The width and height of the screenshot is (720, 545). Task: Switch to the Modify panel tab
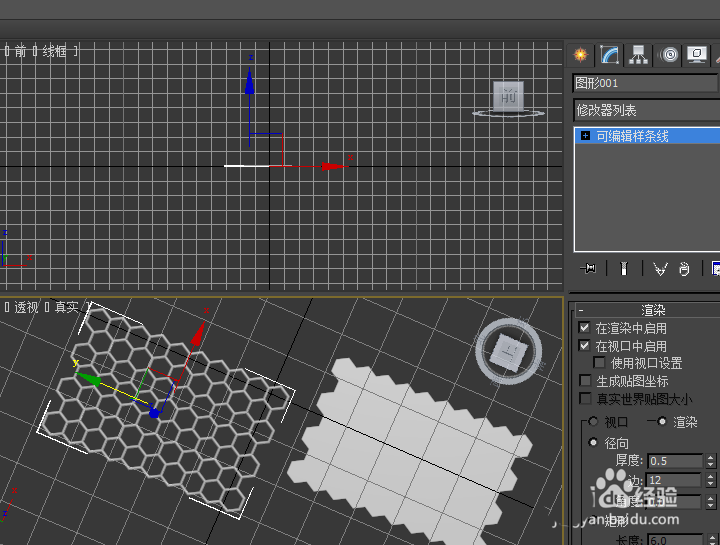(x=609, y=55)
